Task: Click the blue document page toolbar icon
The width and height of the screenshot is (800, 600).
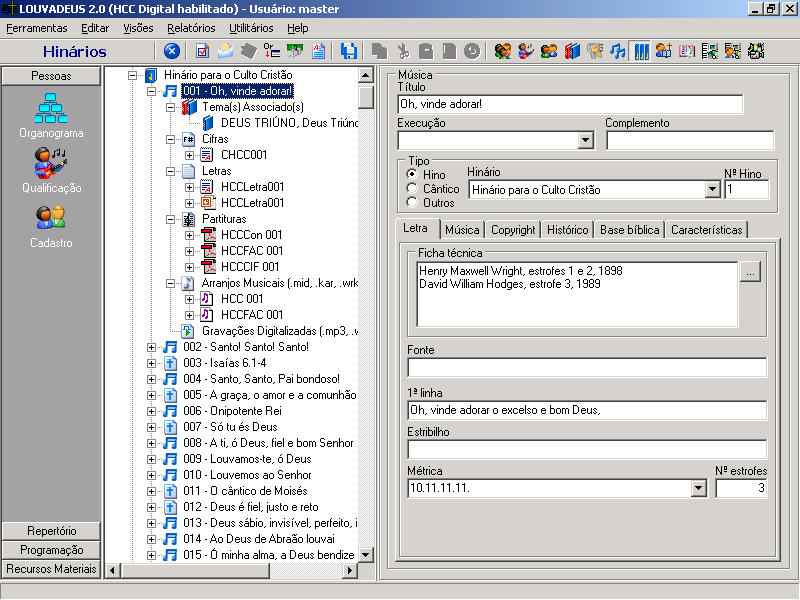Action: (x=319, y=51)
